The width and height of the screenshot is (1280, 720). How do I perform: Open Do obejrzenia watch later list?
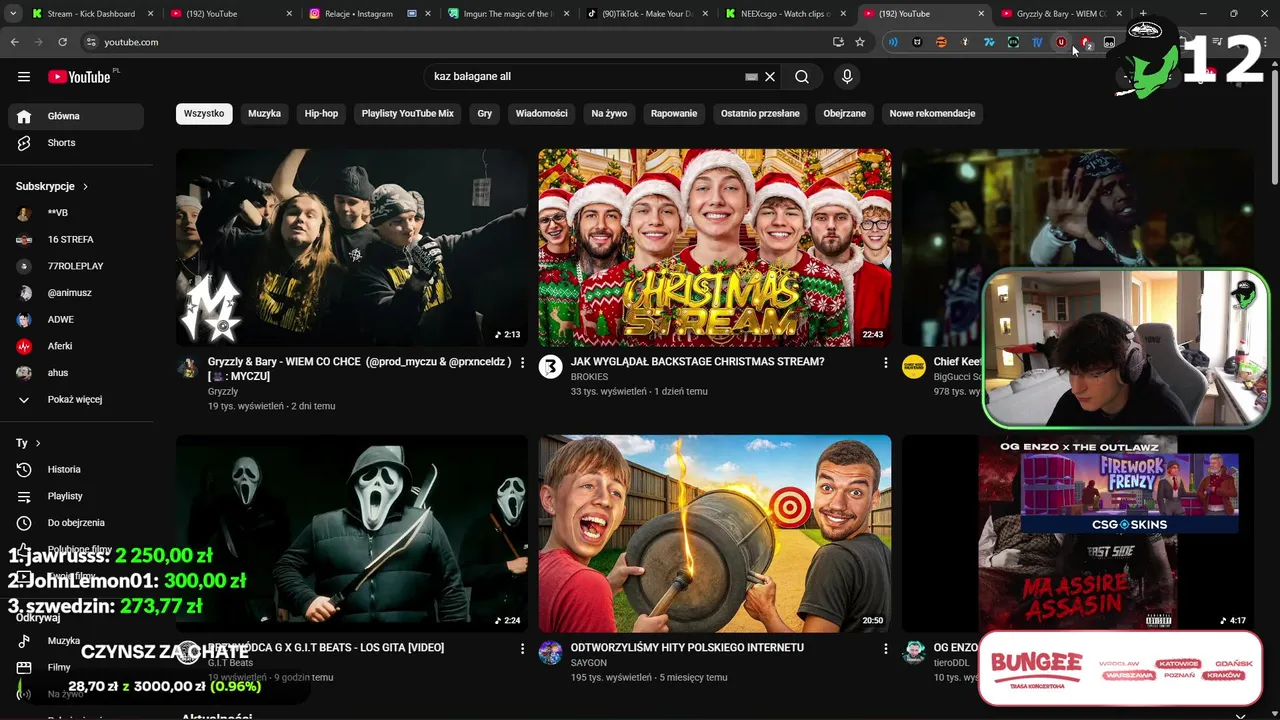tap(76, 523)
